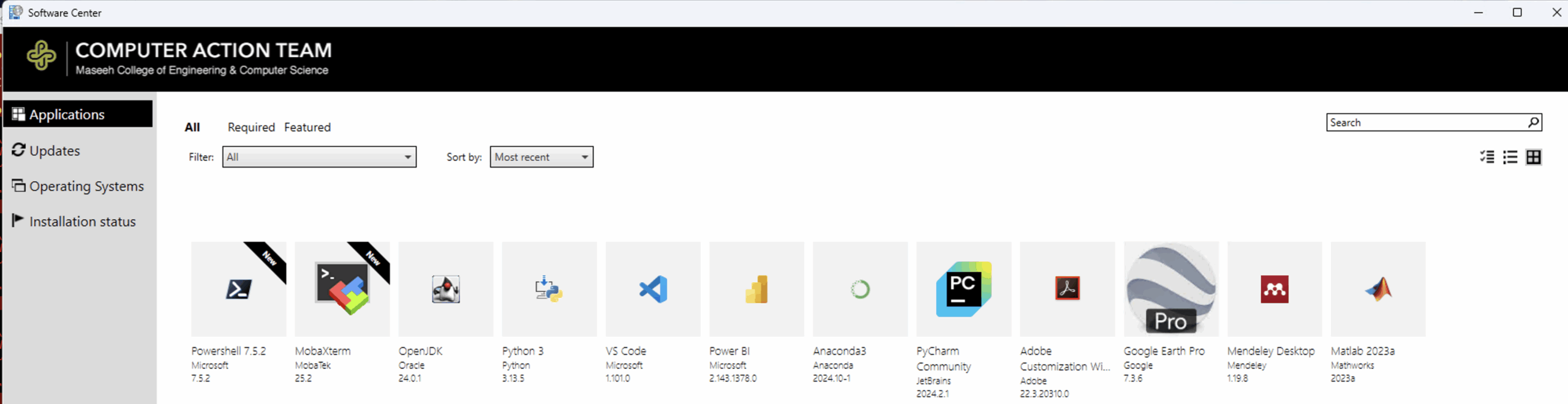
Task: Open the Filter dropdown set to All
Action: [319, 157]
